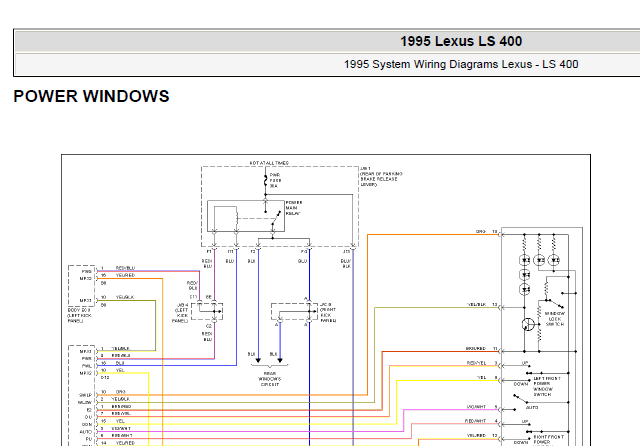Click the 'RED/BLU' wire label at Body ECU pin 1
The width and height of the screenshot is (640, 446).
point(125,268)
